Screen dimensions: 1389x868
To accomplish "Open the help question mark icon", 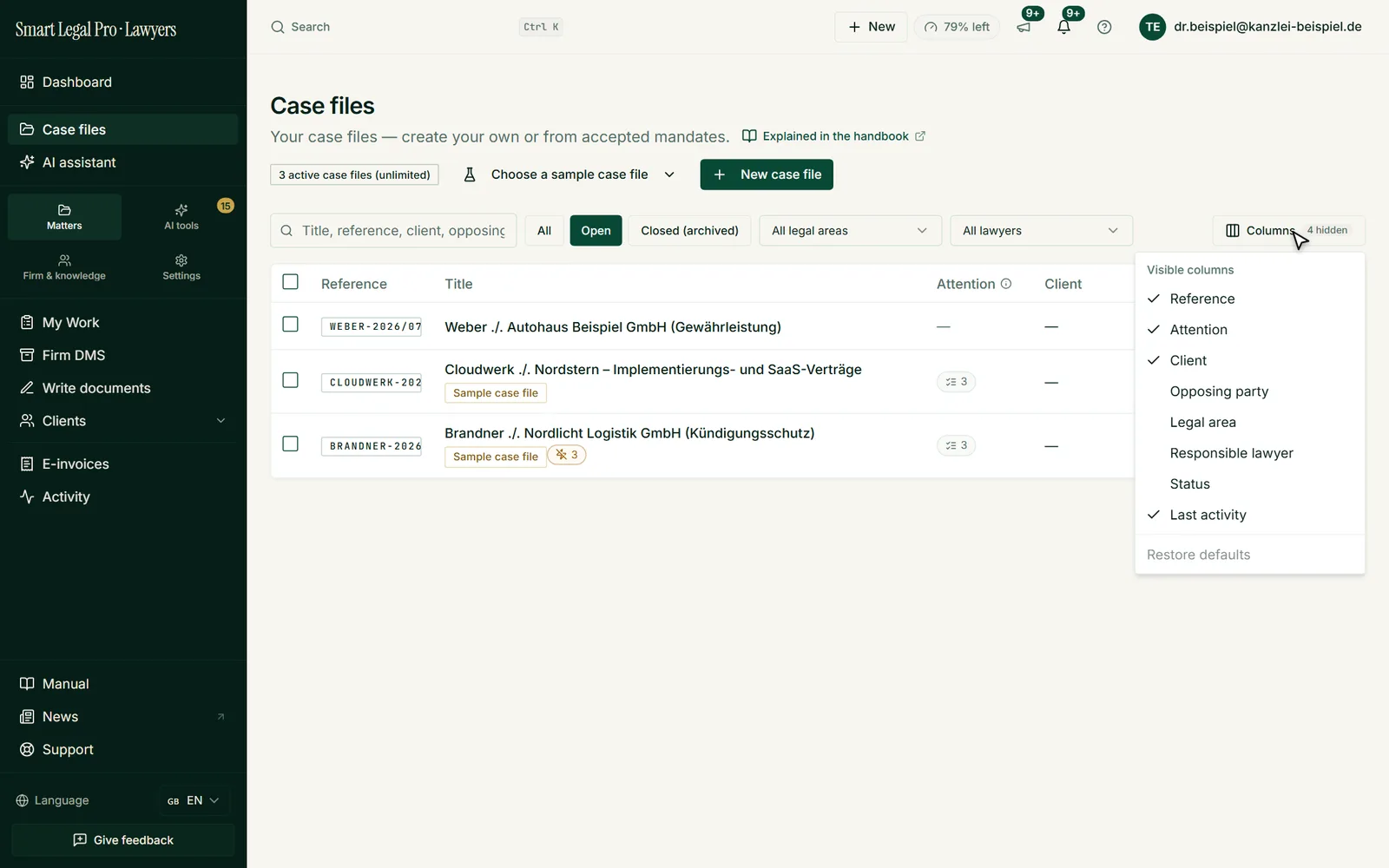I will click(1104, 27).
